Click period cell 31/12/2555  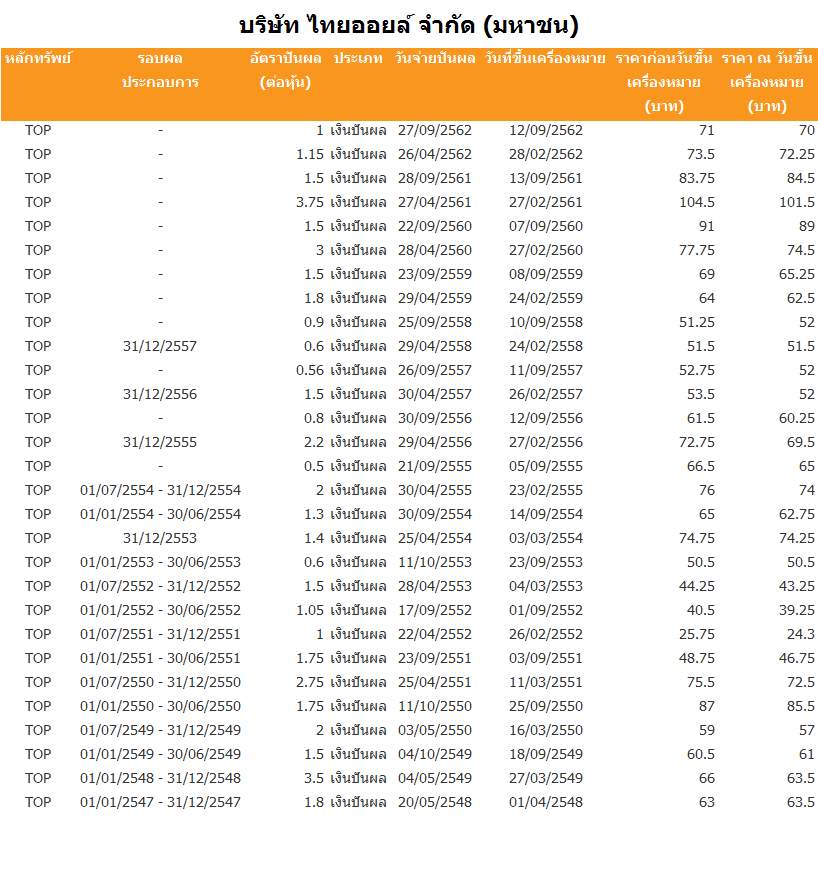(160, 442)
